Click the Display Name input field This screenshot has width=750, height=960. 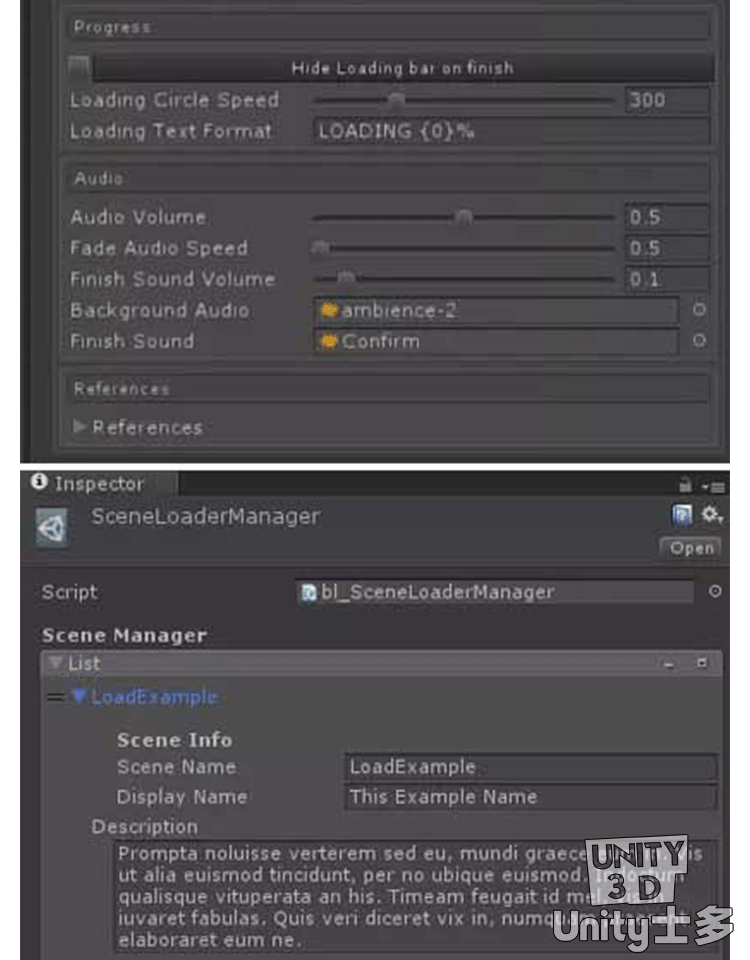530,797
